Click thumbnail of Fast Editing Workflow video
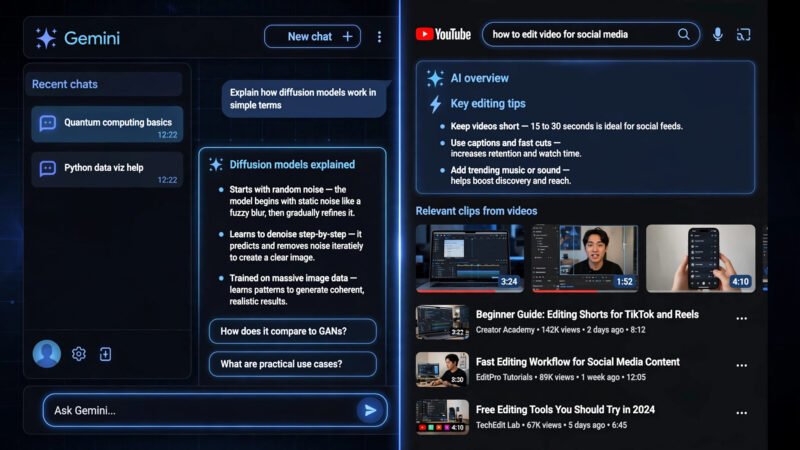800x450 pixels. point(442,369)
